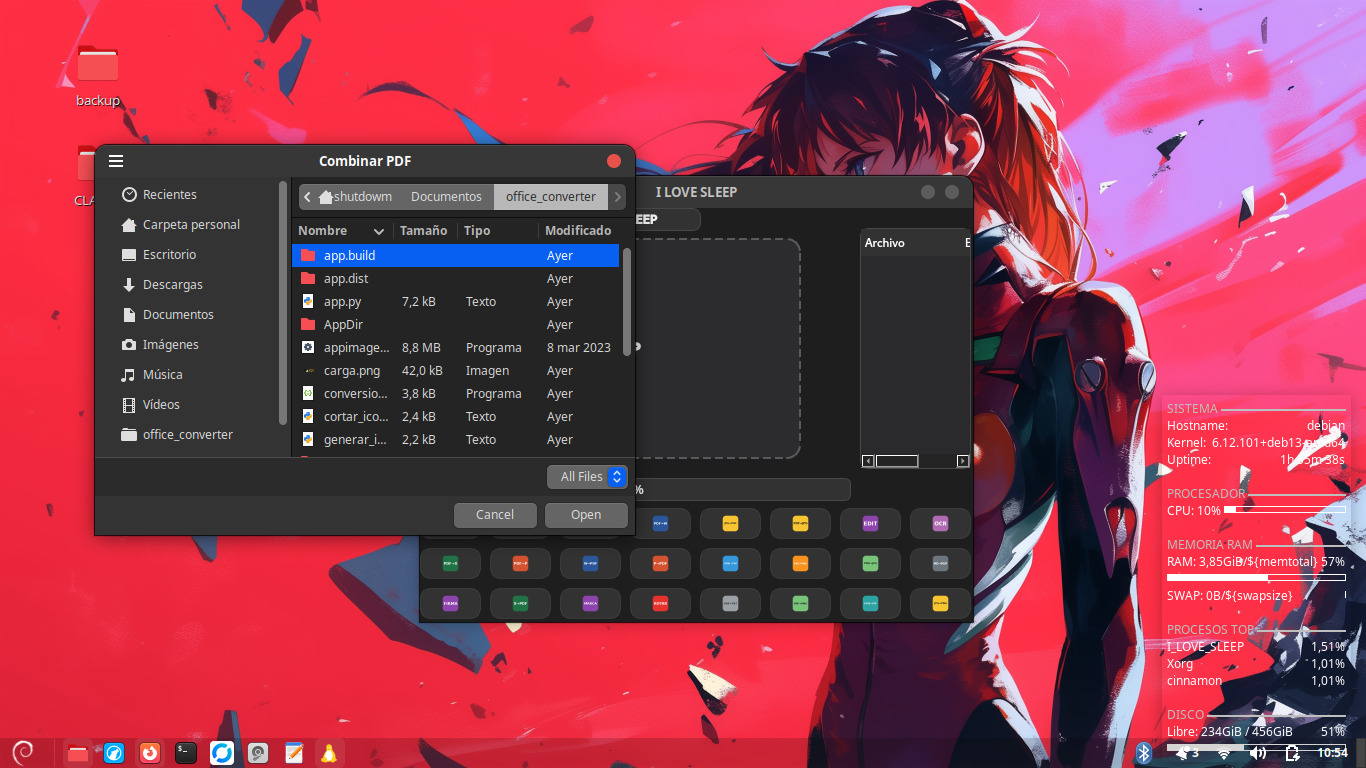Show notifications from the bell tray icon
This screenshot has width=1366, height=768.
[1186, 753]
